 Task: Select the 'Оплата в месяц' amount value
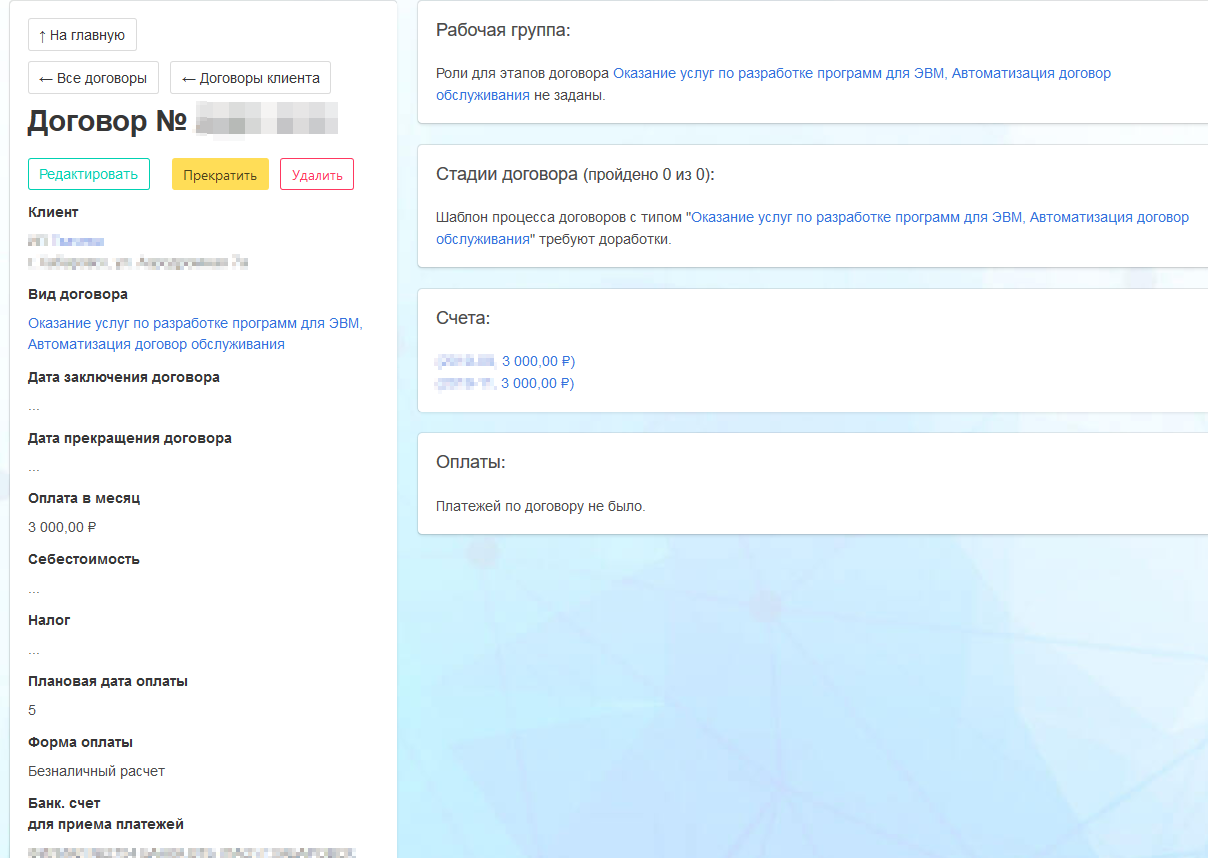62,527
